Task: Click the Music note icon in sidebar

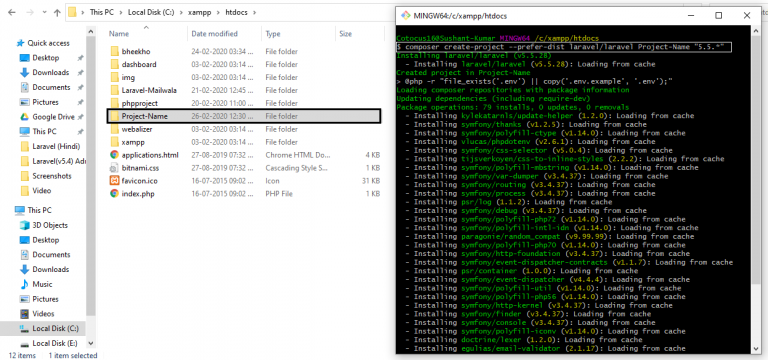Action: [x=24, y=284]
